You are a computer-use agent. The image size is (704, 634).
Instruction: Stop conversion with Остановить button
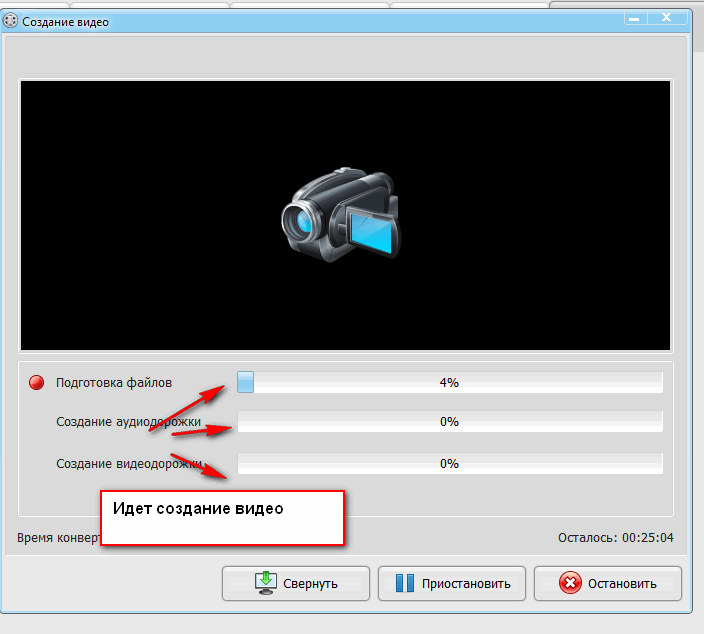click(x=607, y=583)
